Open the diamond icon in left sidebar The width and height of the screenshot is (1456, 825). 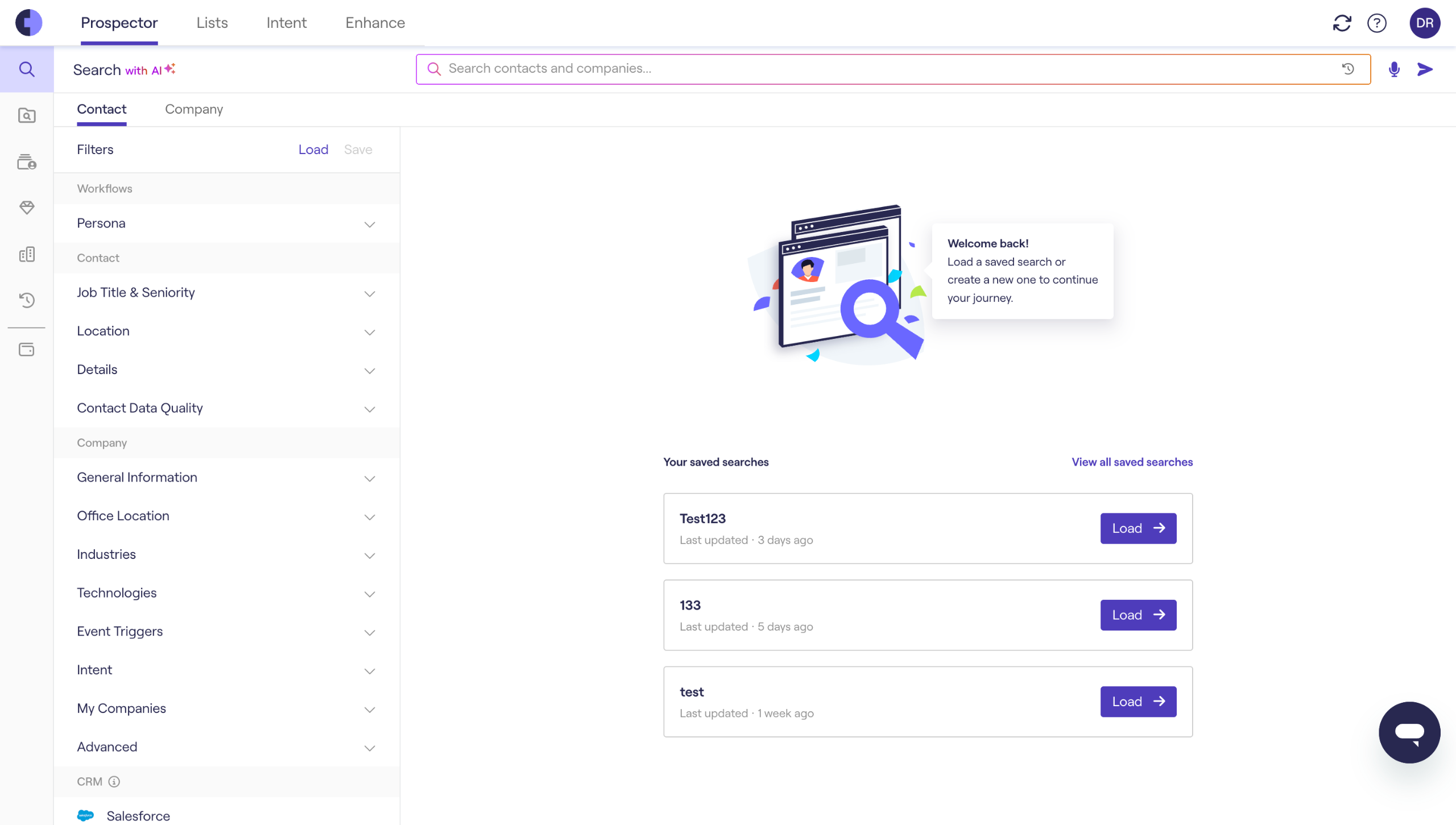(x=27, y=208)
